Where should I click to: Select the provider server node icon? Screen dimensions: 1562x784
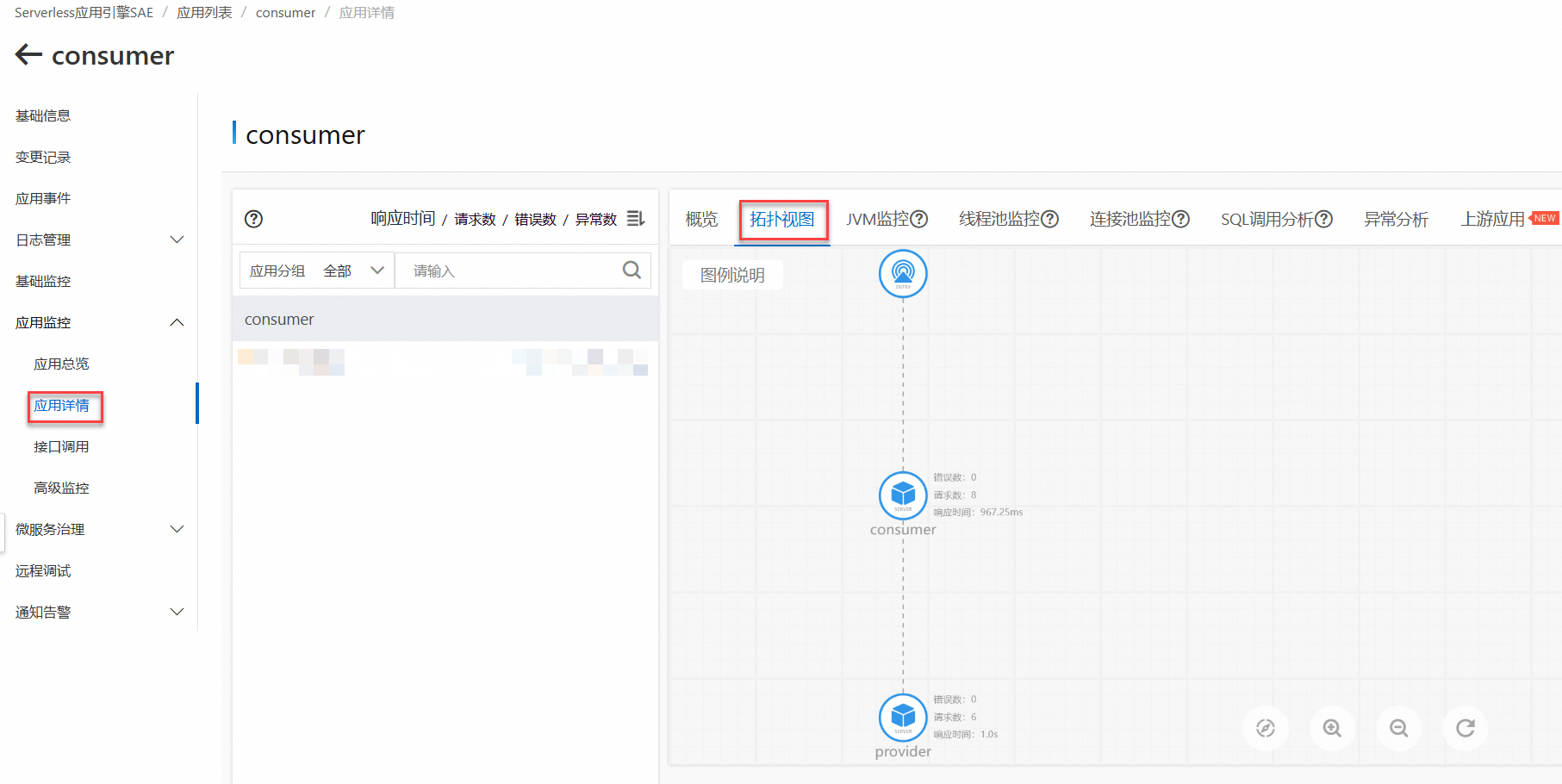tap(903, 717)
